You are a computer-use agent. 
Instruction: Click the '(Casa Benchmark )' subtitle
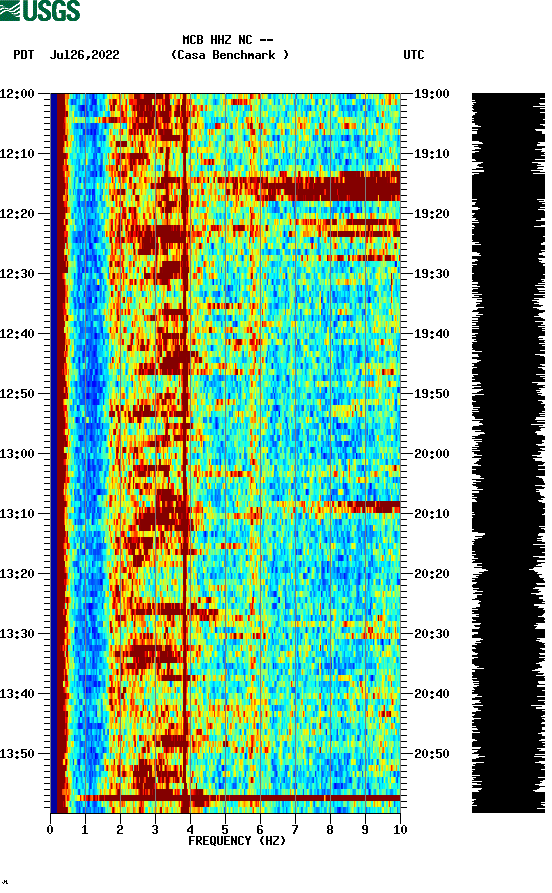tap(230, 55)
